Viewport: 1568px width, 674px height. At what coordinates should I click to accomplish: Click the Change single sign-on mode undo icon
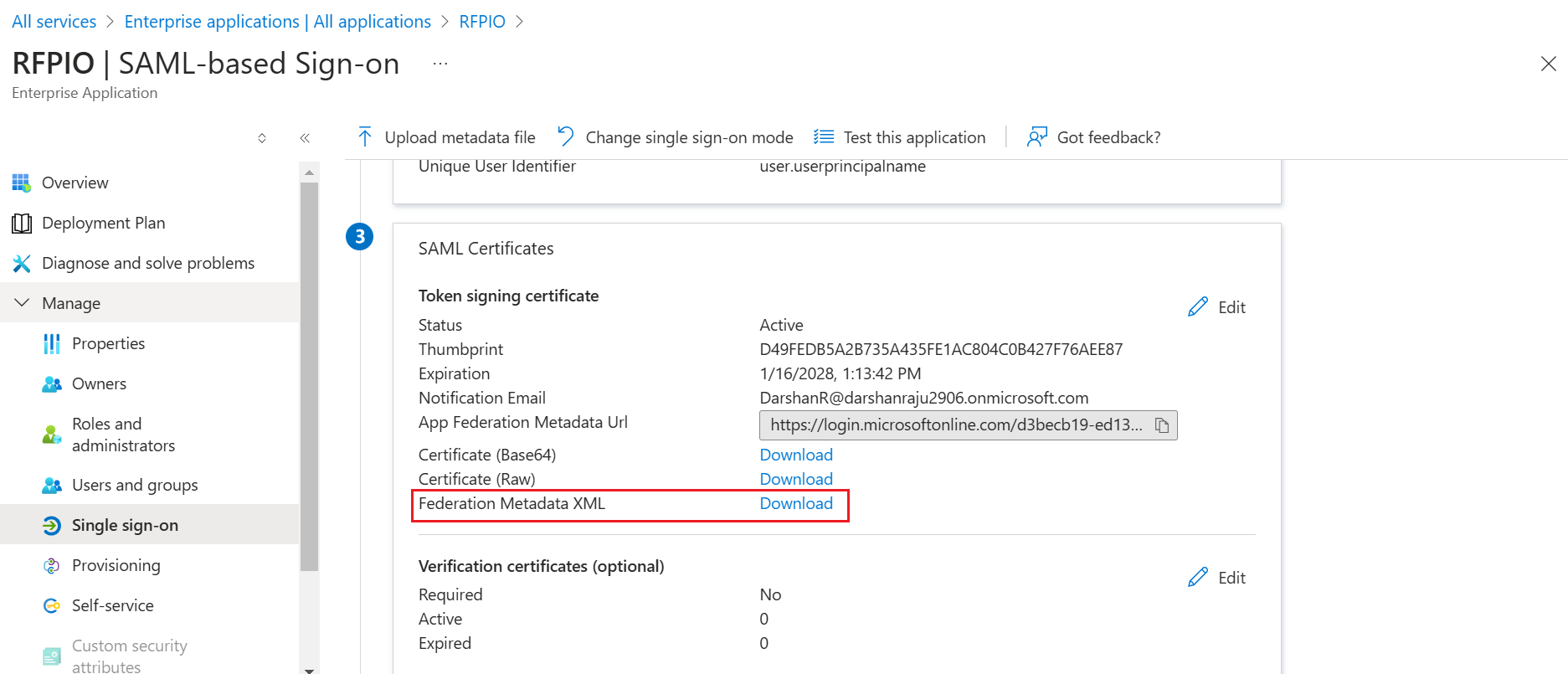(x=566, y=136)
